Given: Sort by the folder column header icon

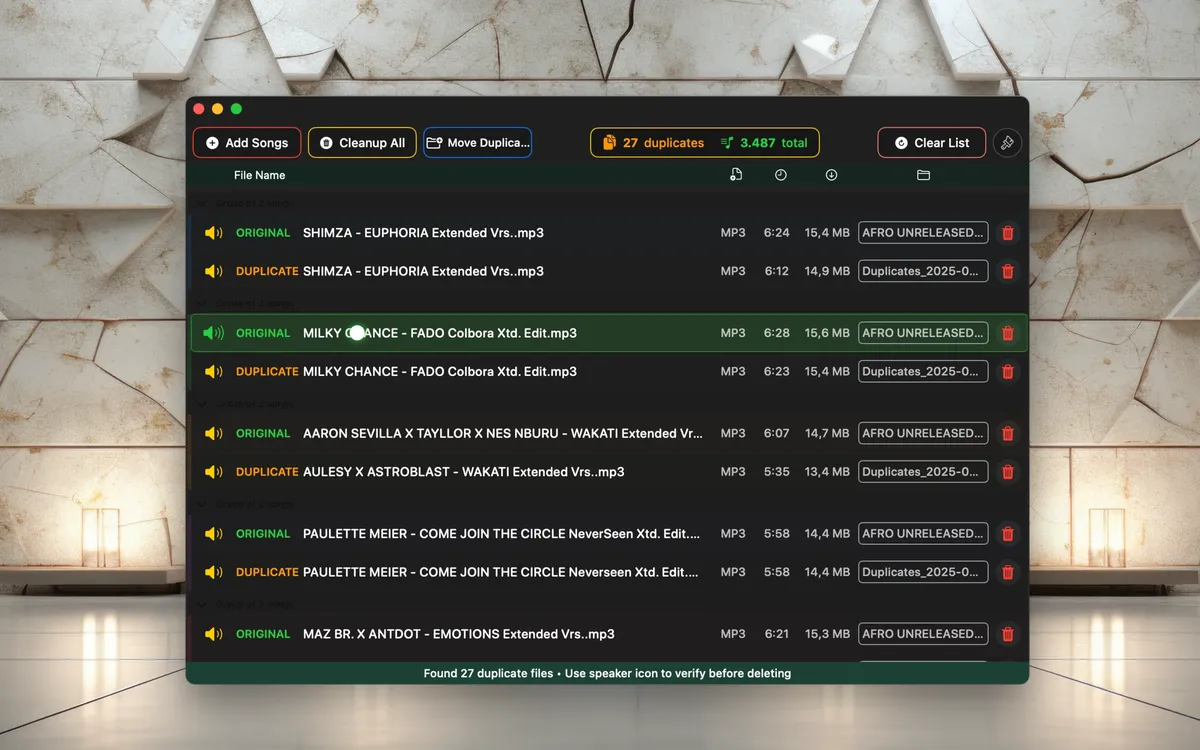Looking at the screenshot, I should point(923,175).
